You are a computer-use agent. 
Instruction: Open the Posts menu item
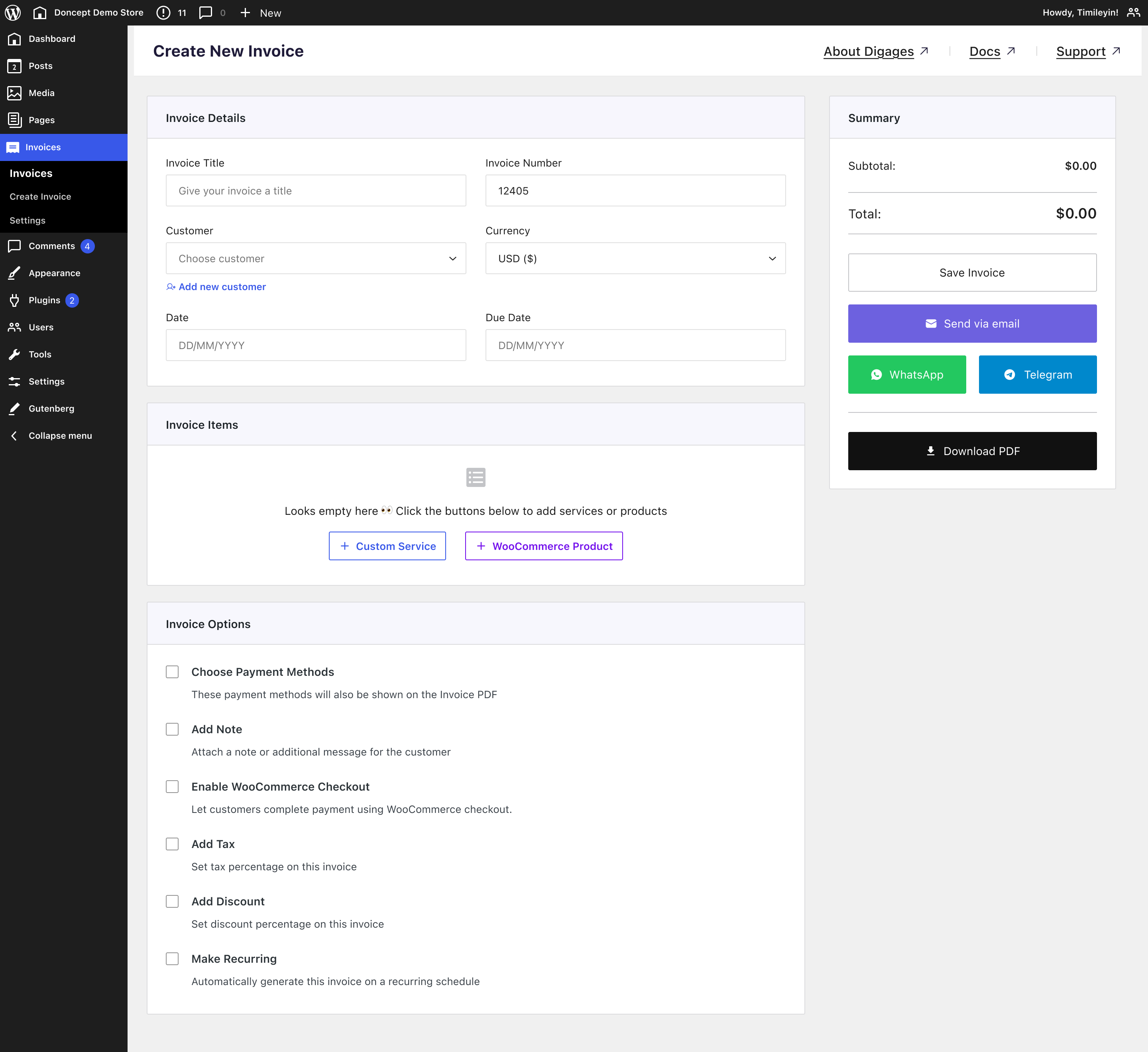click(x=64, y=66)
